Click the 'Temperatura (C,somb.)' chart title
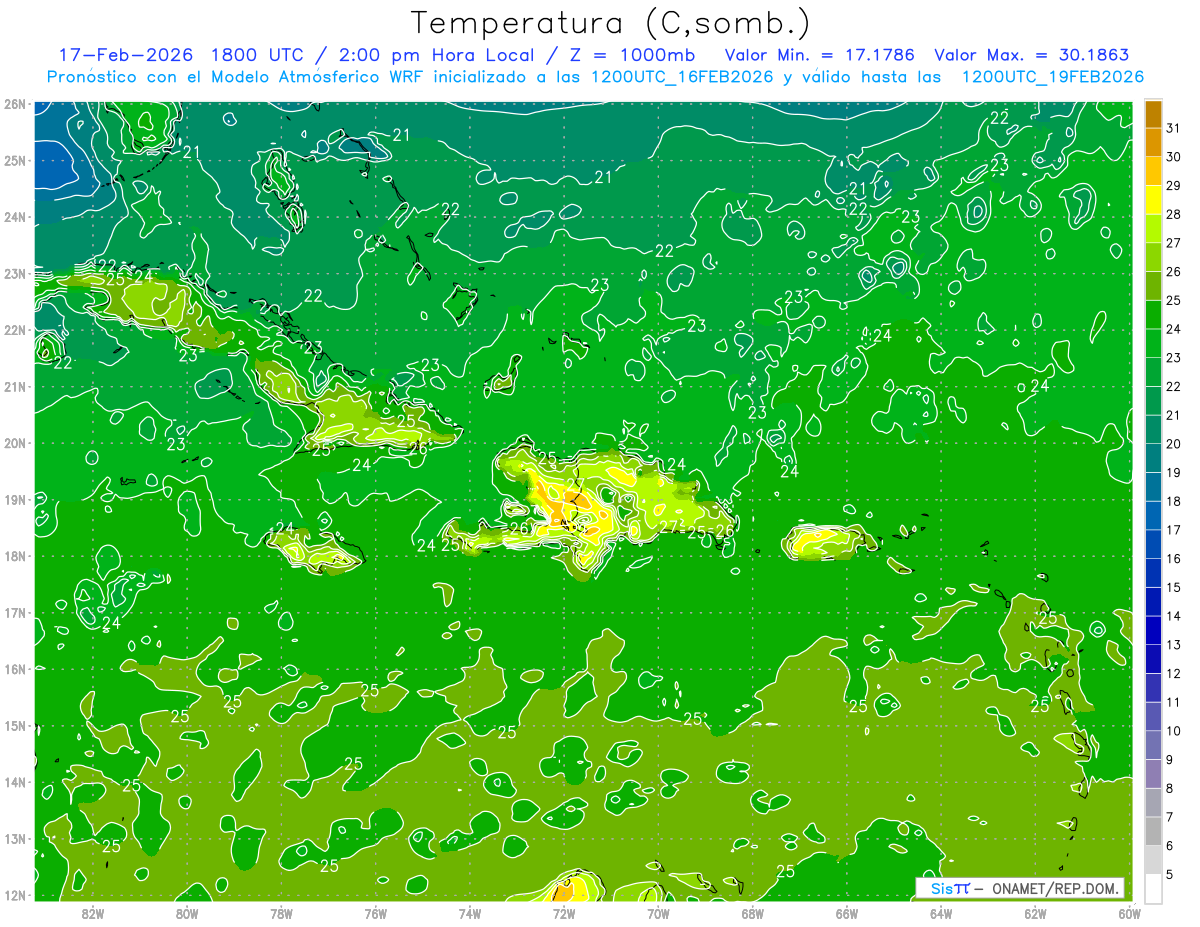This screenshot has height=927, width=1200. tap(611, 24)
